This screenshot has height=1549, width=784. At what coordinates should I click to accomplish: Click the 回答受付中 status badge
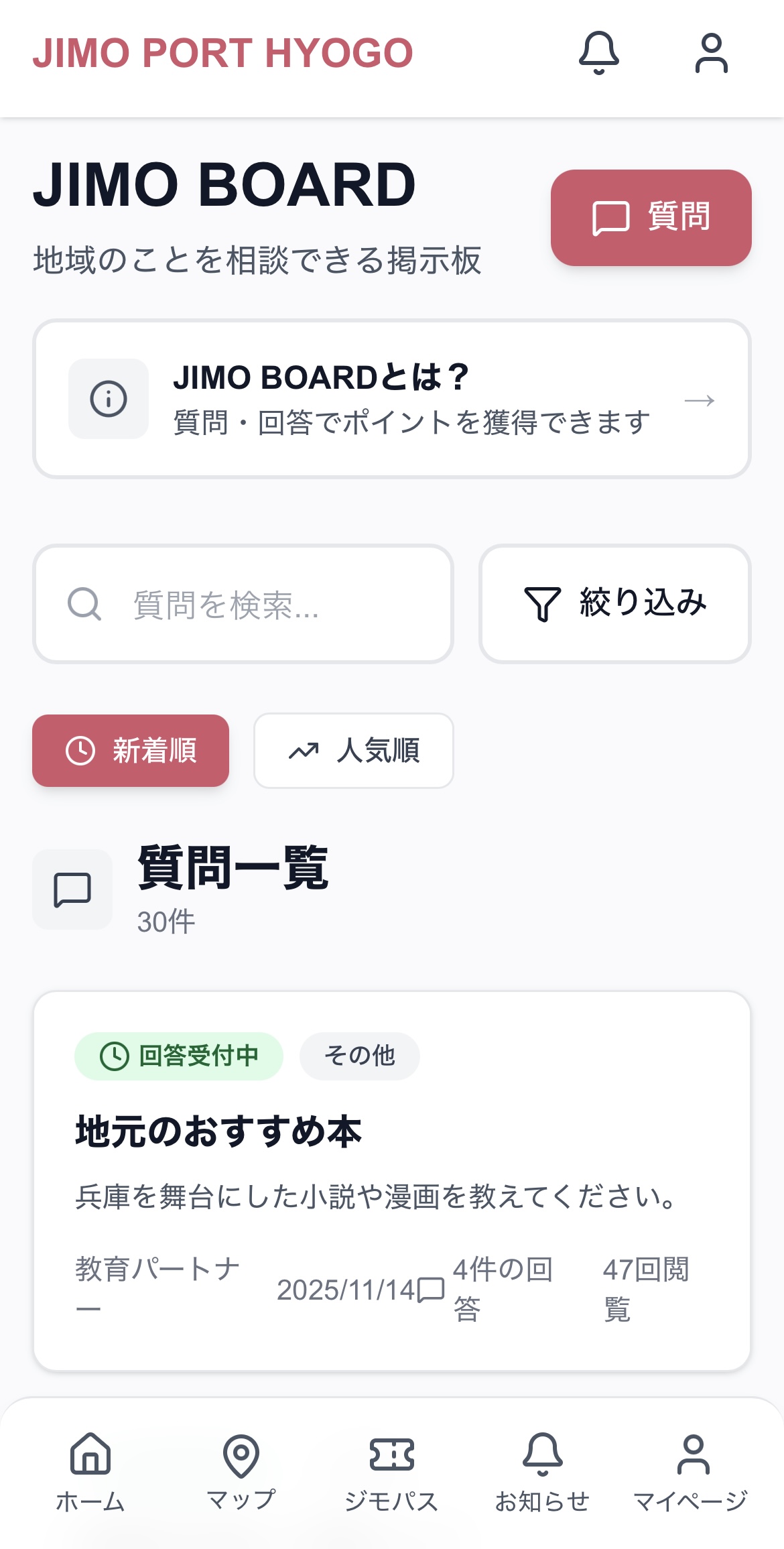[179, 1056]
